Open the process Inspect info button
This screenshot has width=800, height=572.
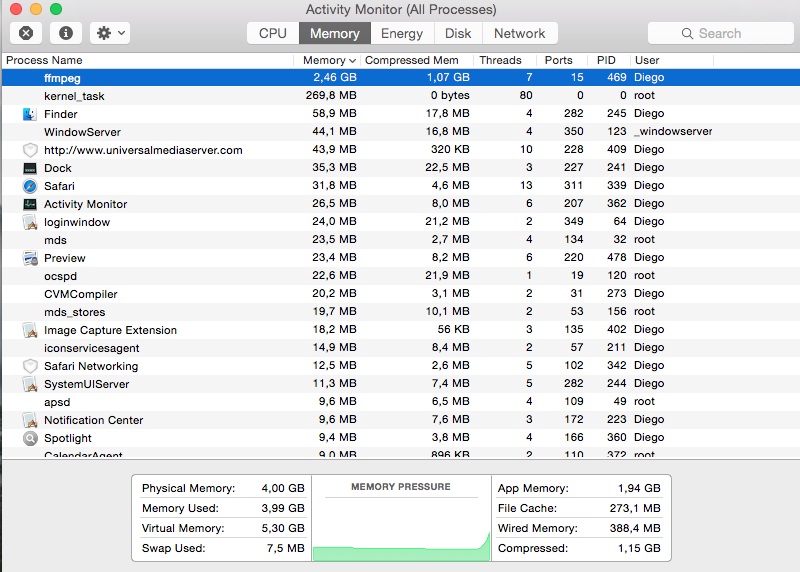tap(66, 33)
